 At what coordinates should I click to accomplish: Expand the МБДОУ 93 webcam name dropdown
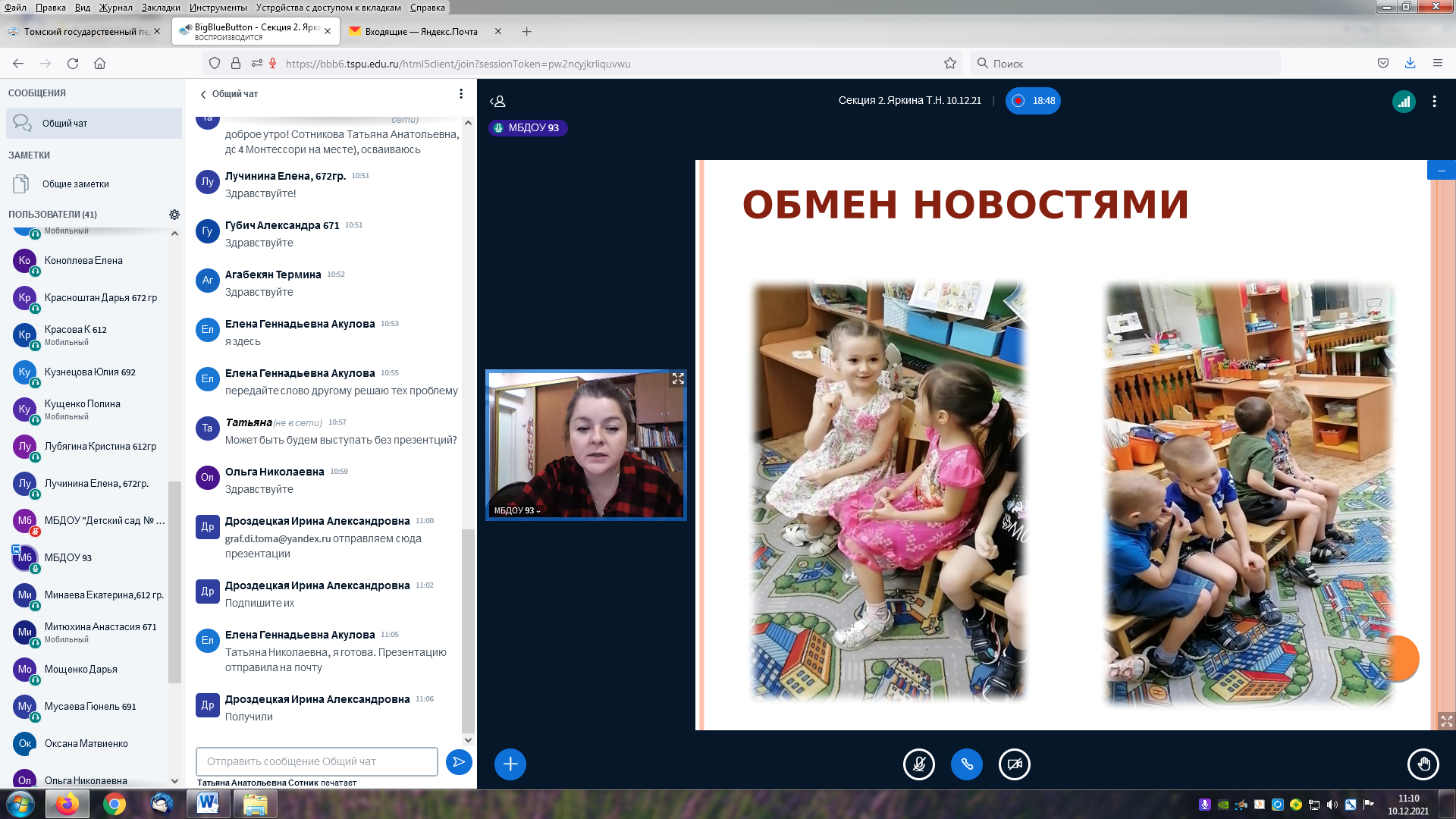pos(518,510)
